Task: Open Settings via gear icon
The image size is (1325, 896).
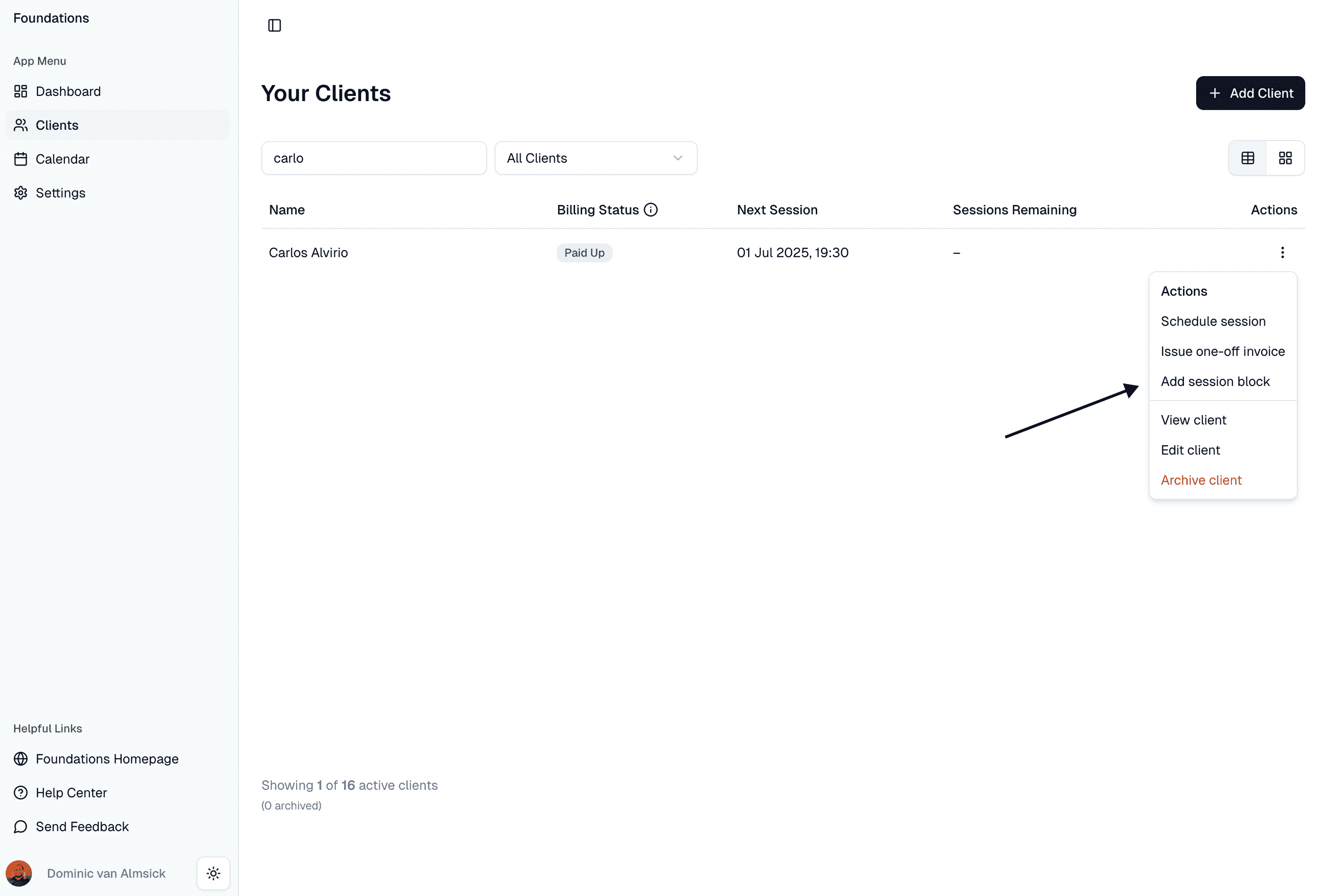Action: pyautogui.click(x=21, y=193)
